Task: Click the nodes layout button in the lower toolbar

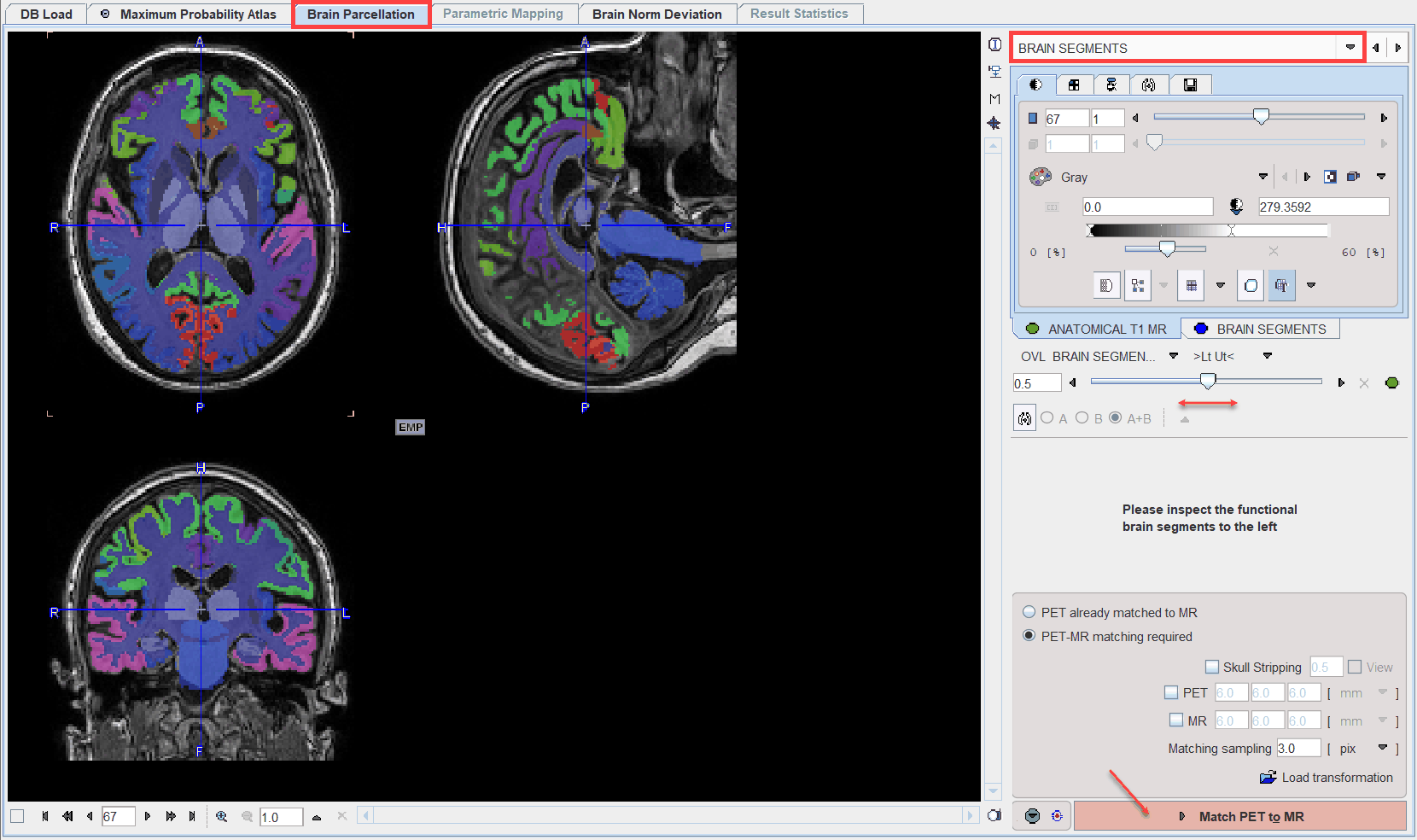Action: click(1138, 285)
